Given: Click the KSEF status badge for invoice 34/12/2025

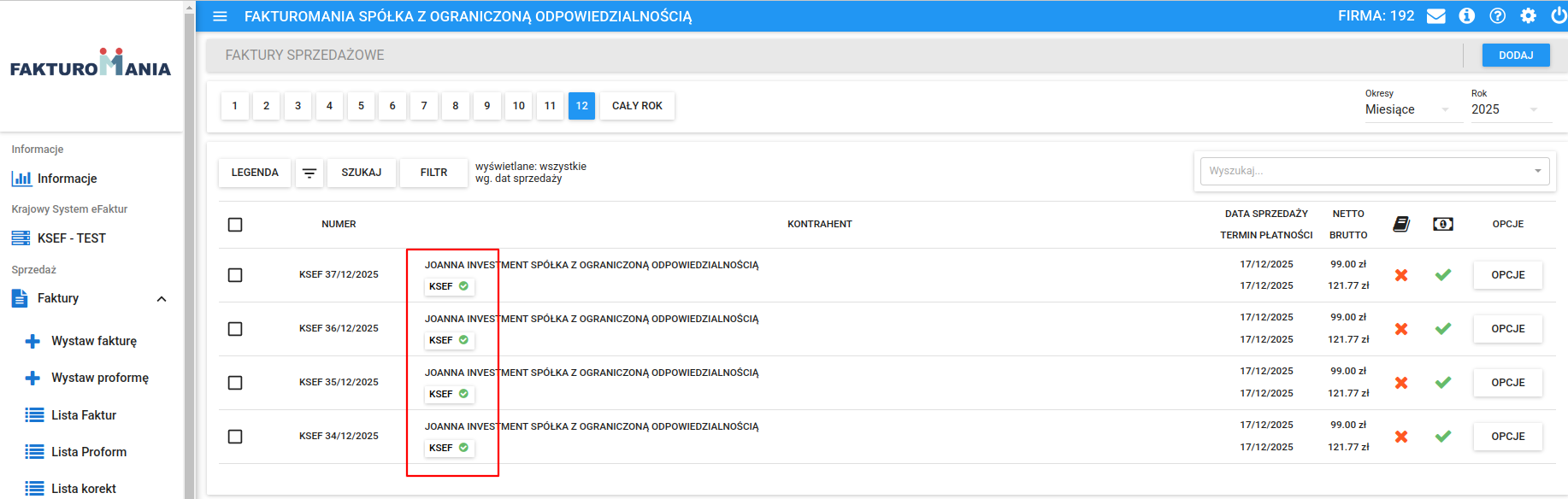Looking at the screenshot, I should tap(449, 448).
